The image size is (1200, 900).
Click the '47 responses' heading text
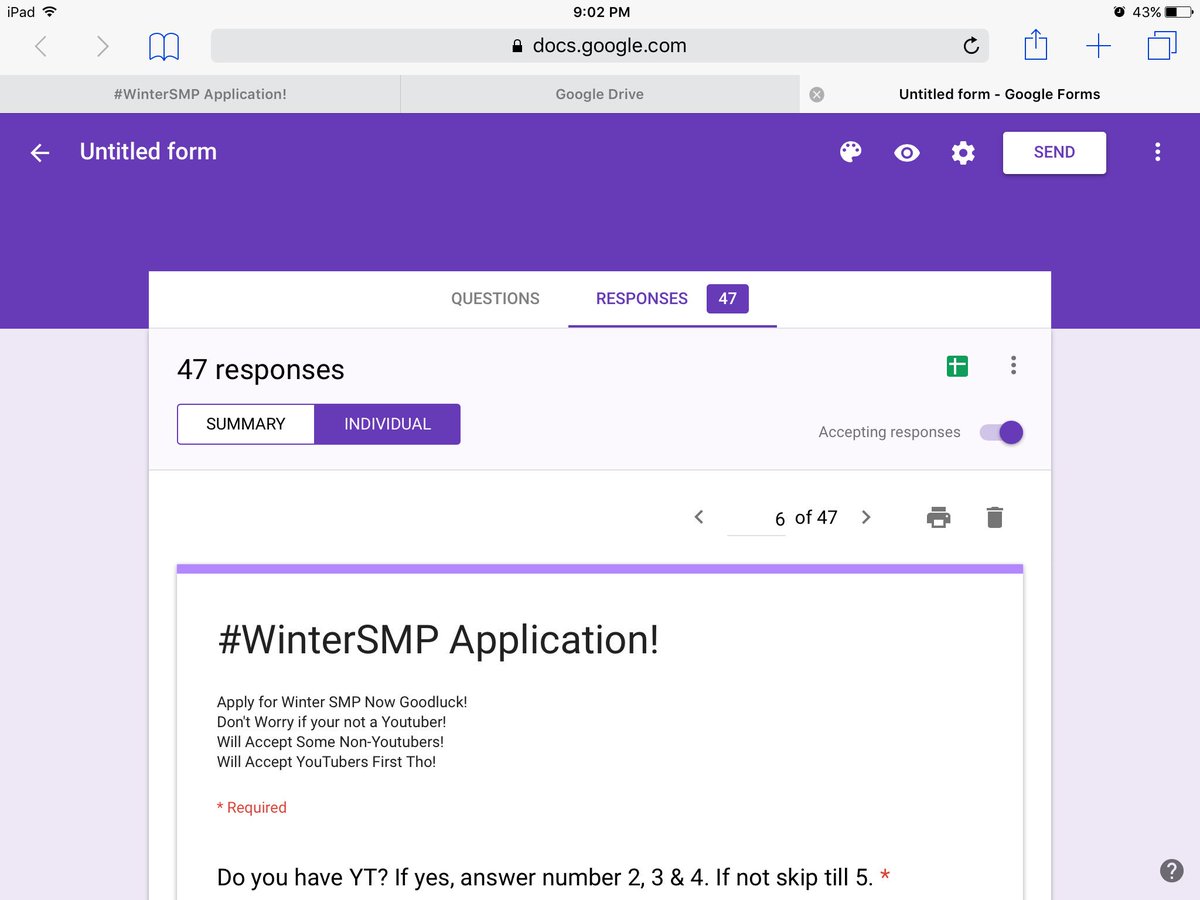point(261,370)
